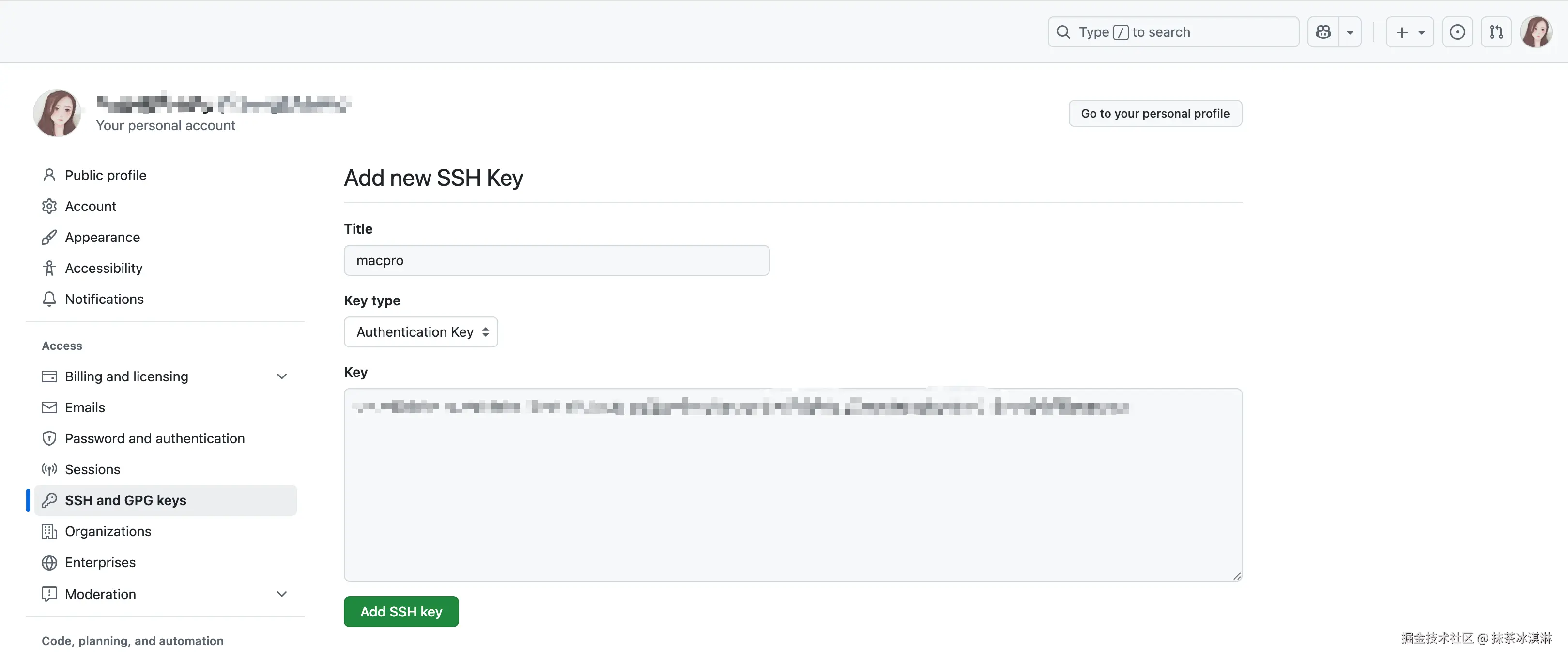Click the key icon beside SSH and GPG keys
The height and width of the screenshot is (661, 1568).
49,500
